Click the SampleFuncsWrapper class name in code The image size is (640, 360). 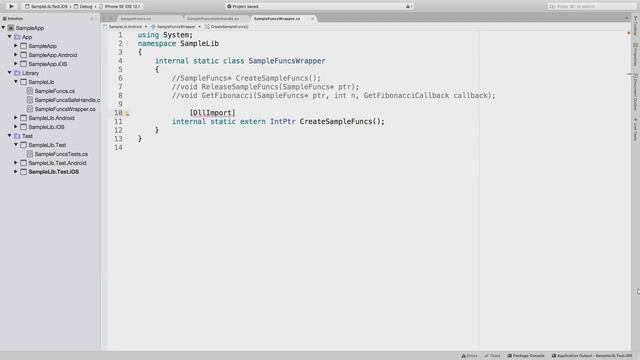pyautogui.click(x=287, y=61)
